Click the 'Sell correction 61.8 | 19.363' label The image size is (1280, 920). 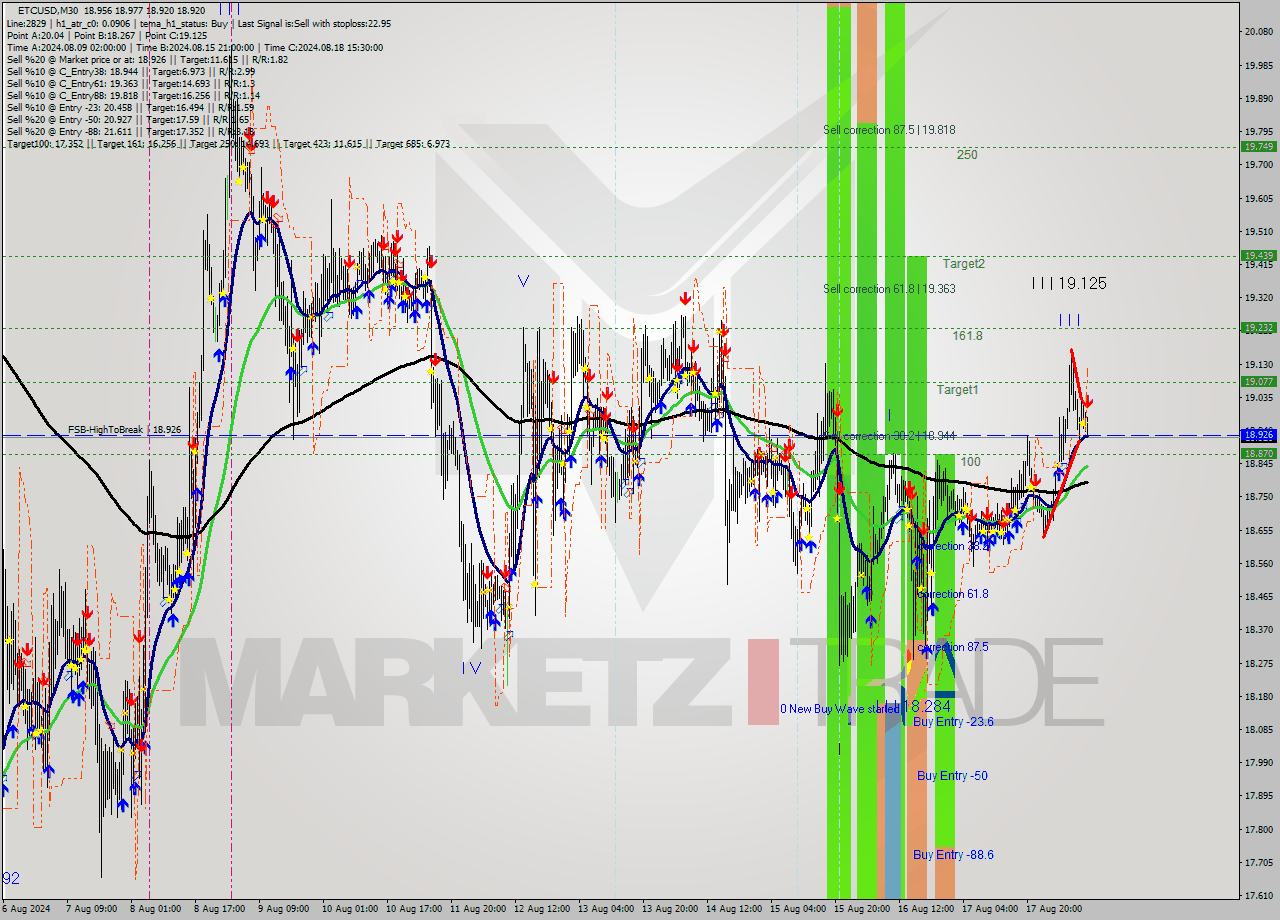click(889, 289)
